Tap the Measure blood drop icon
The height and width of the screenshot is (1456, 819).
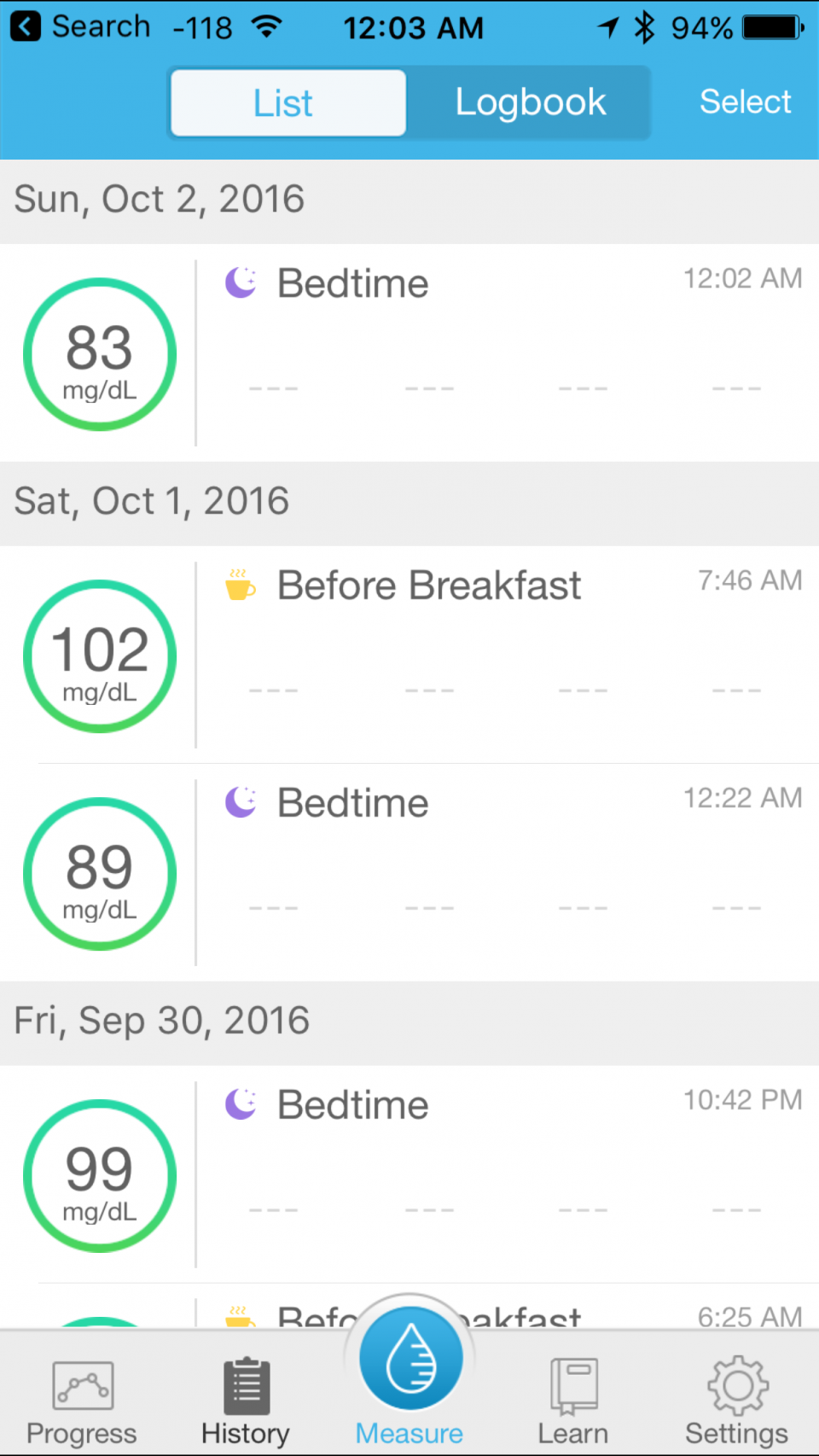coord(410,1359)
